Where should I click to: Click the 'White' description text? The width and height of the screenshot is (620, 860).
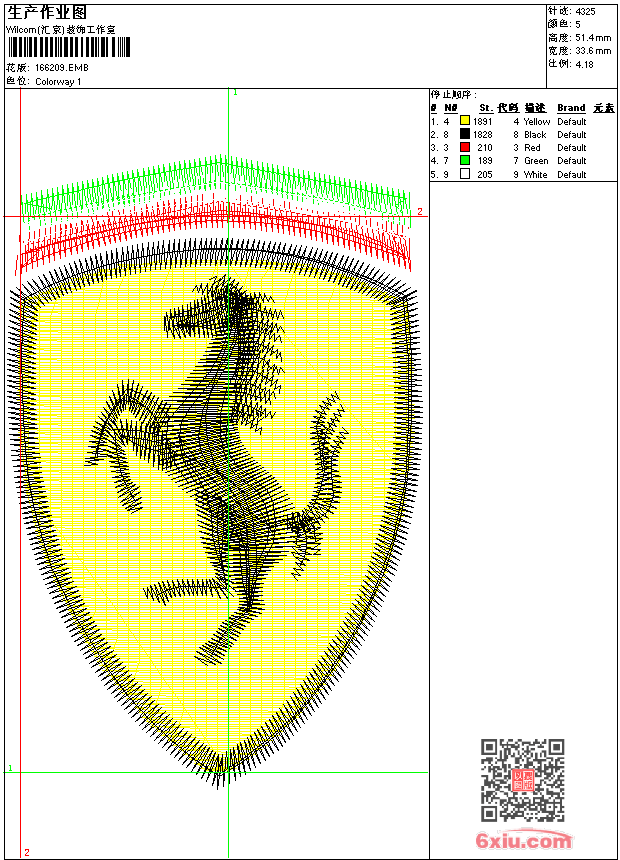(536, 174)
